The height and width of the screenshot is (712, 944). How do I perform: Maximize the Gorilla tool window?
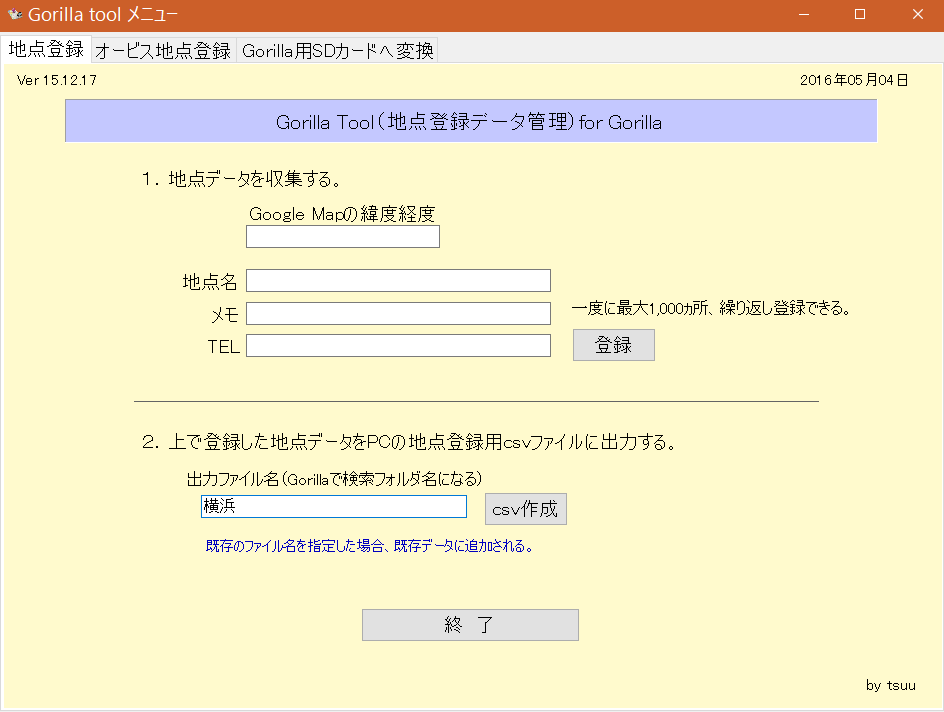pos(859,15)
